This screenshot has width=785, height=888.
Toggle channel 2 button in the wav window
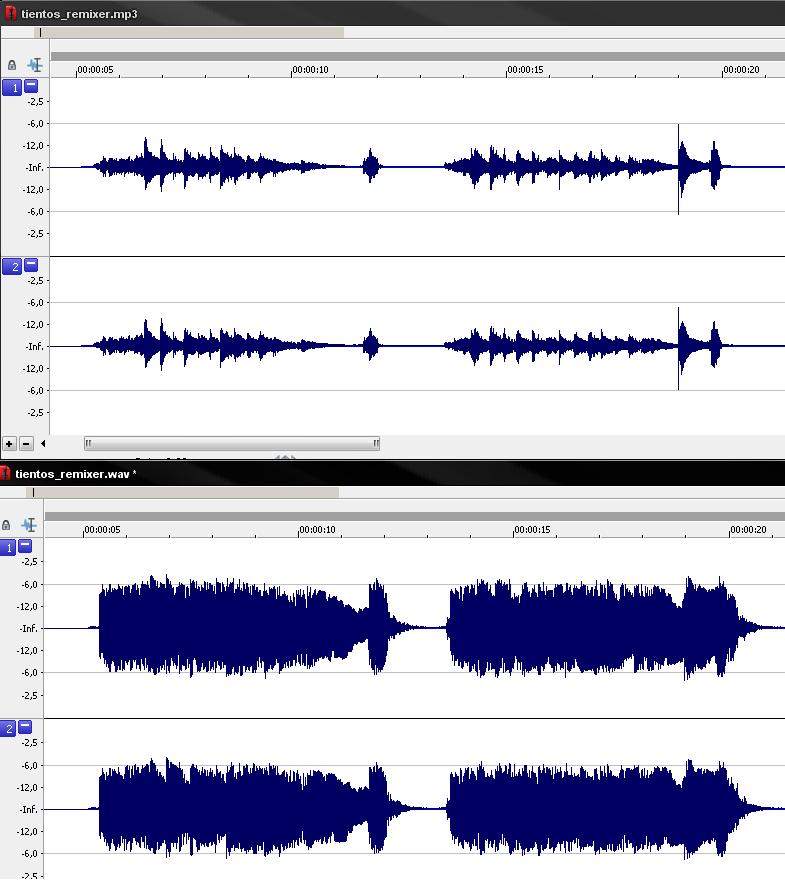pyautogui.click(x=8, y=728)
